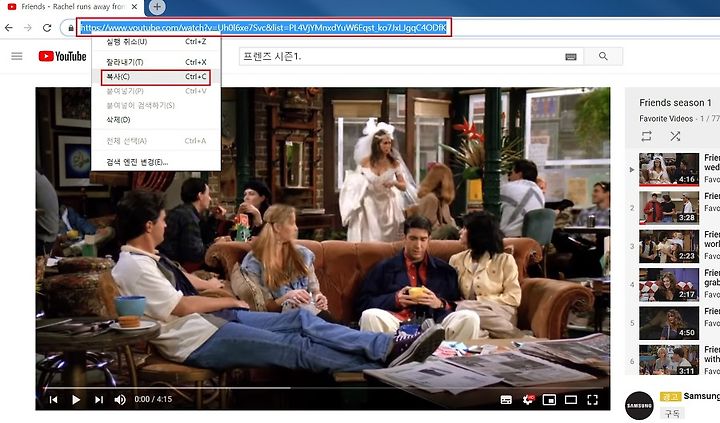Open playlist video thumbnail with 2:23 duration

(669, 246)
